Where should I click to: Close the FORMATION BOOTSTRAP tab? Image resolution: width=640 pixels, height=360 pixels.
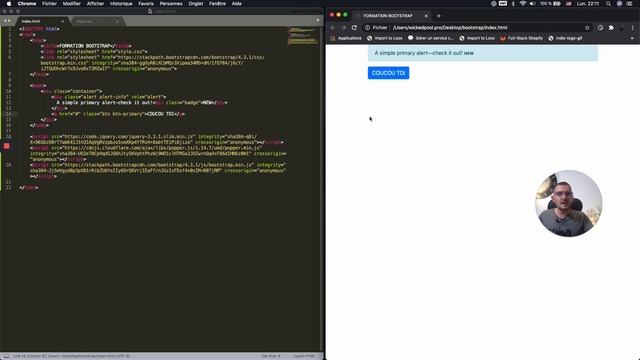[x=426, y=16]
